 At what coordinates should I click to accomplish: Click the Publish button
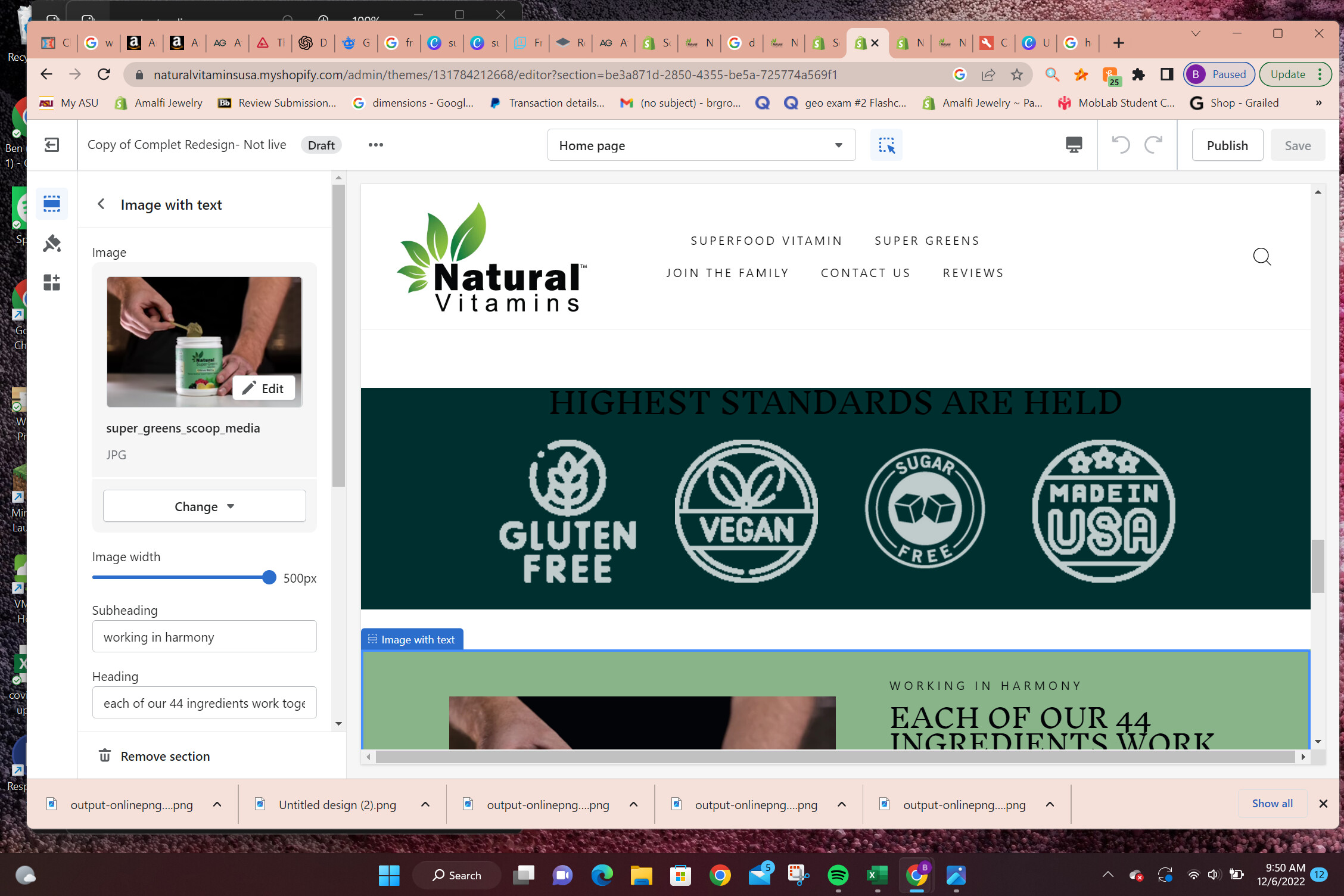pyautogui.click(x=1227, y=145)
